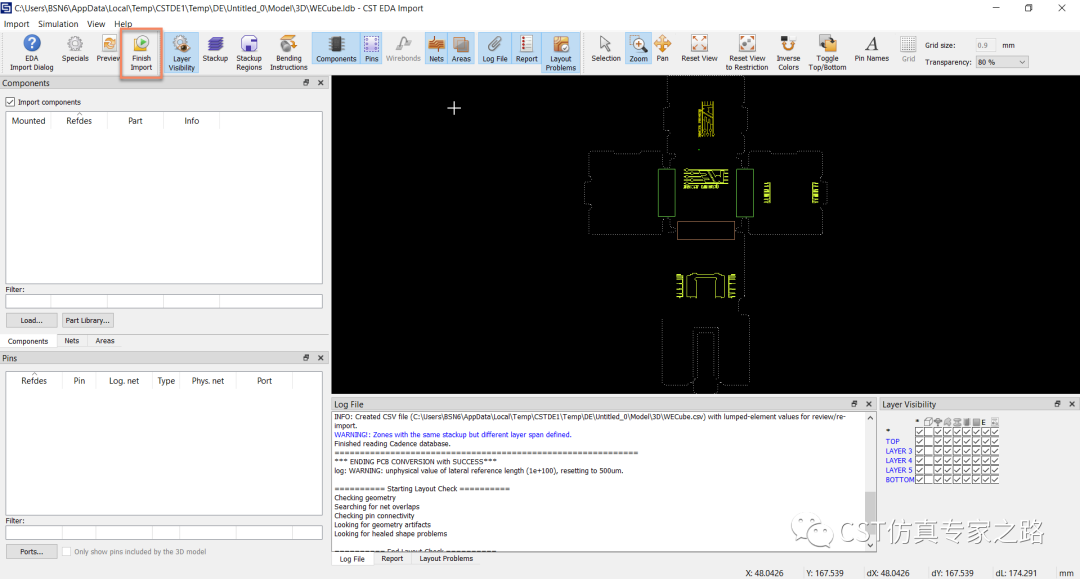Toggle the Components panel from the toolbar
This screenshot has height=579, width=1080.
click(x=336, y=50)
